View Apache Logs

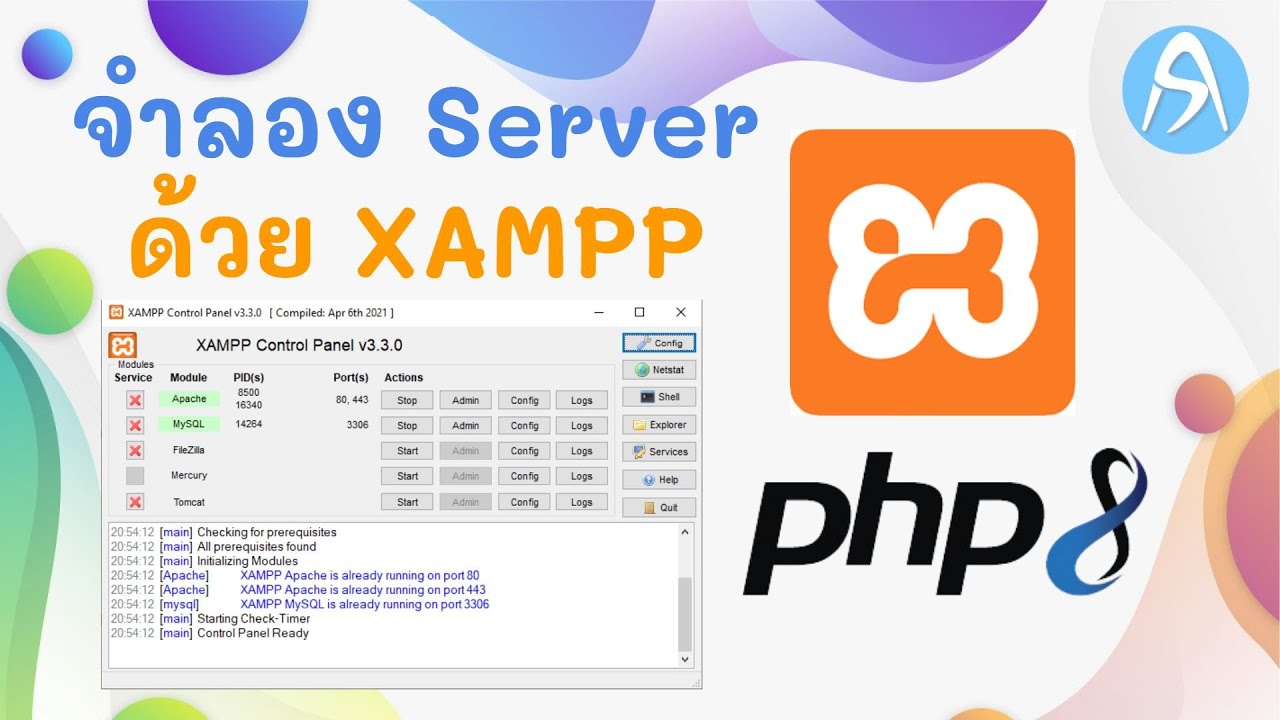pyautogui.click(x=582, y=400)
